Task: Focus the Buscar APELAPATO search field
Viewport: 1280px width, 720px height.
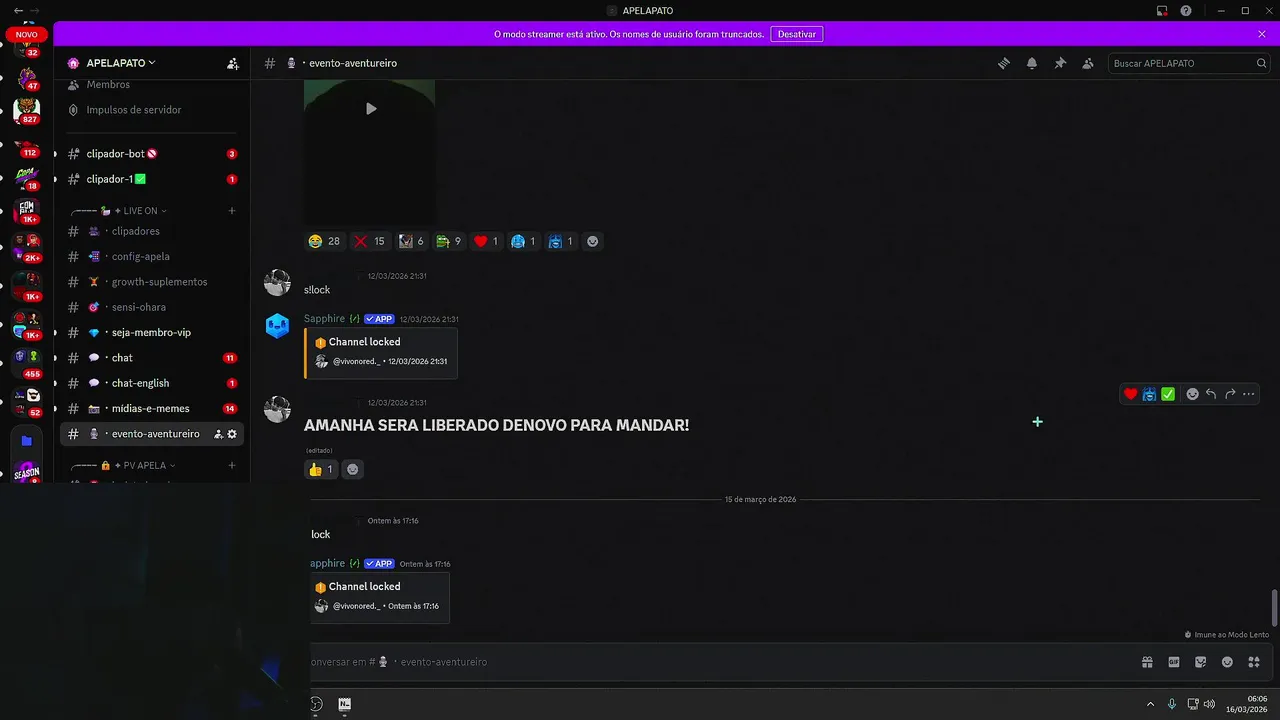Action: (x=1190, y=63)
